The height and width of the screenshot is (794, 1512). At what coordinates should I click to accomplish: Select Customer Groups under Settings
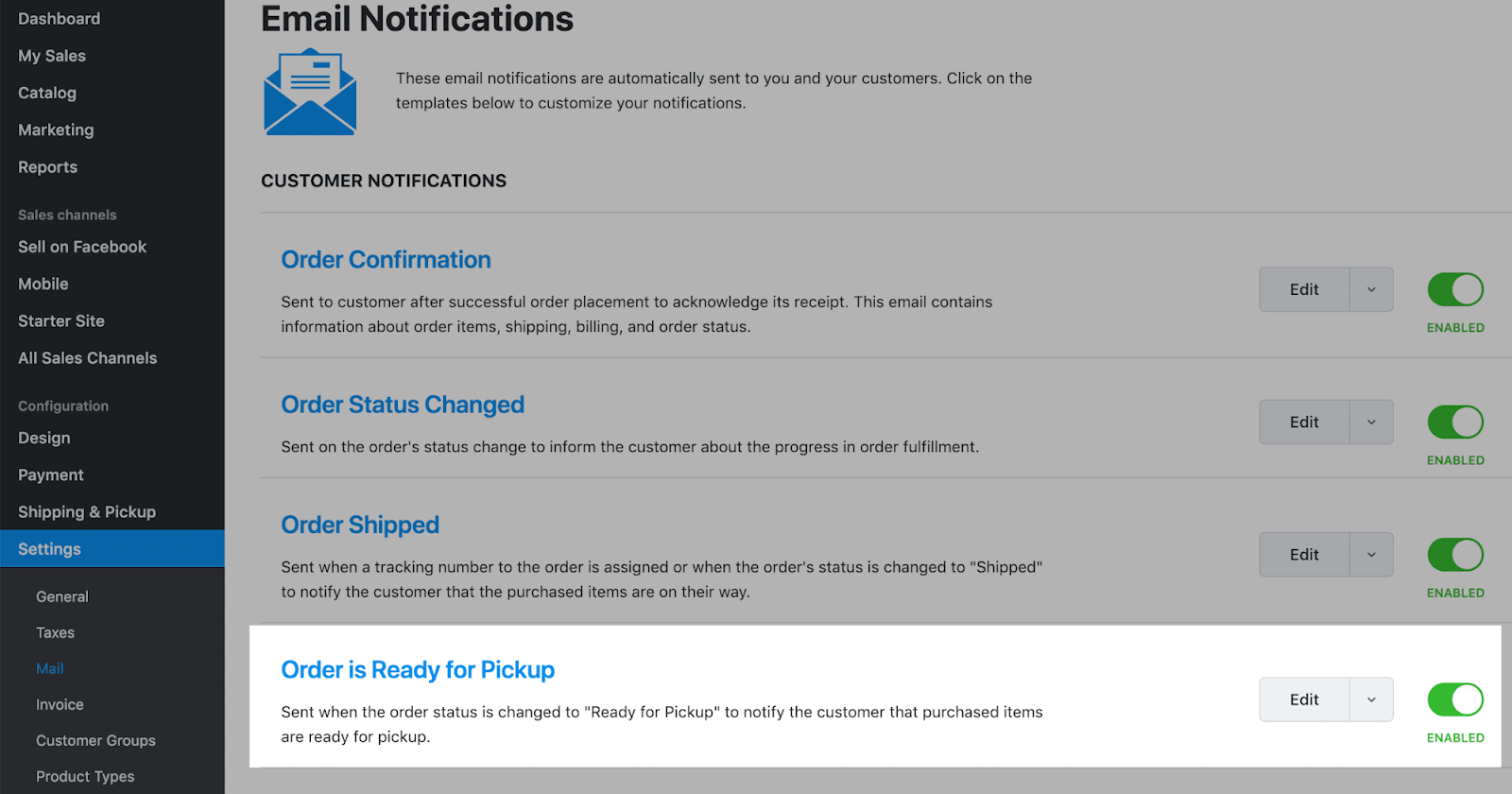coord(95,740)
